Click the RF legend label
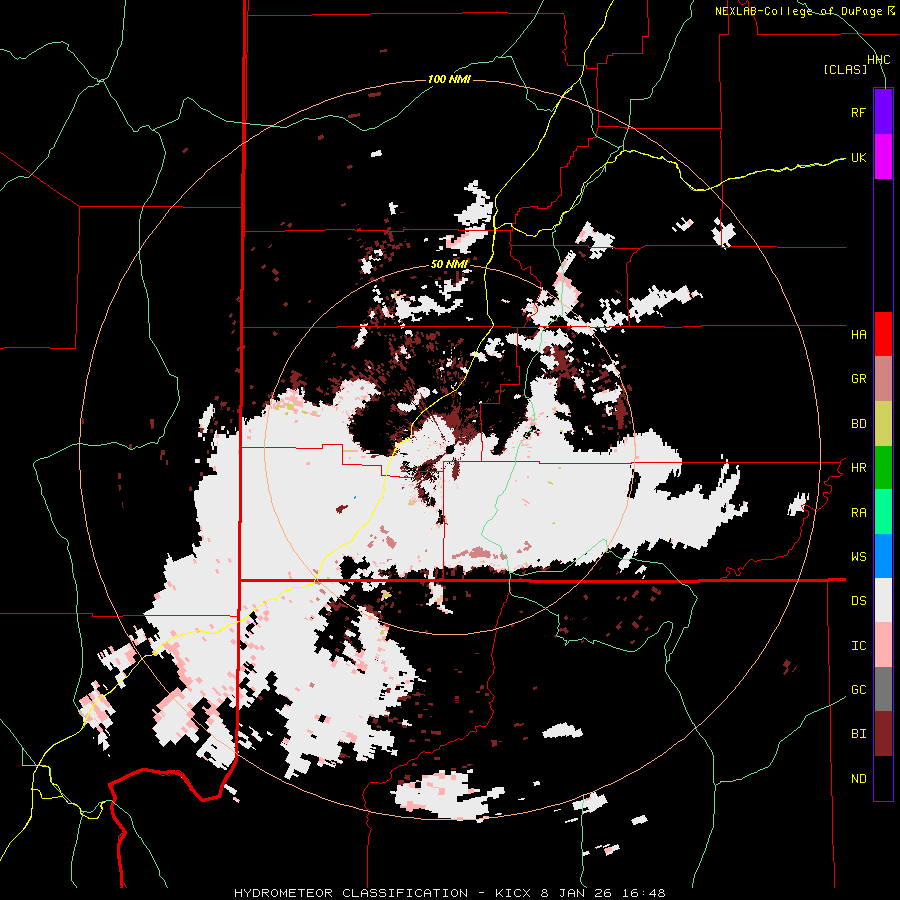 tap(858, 112)
